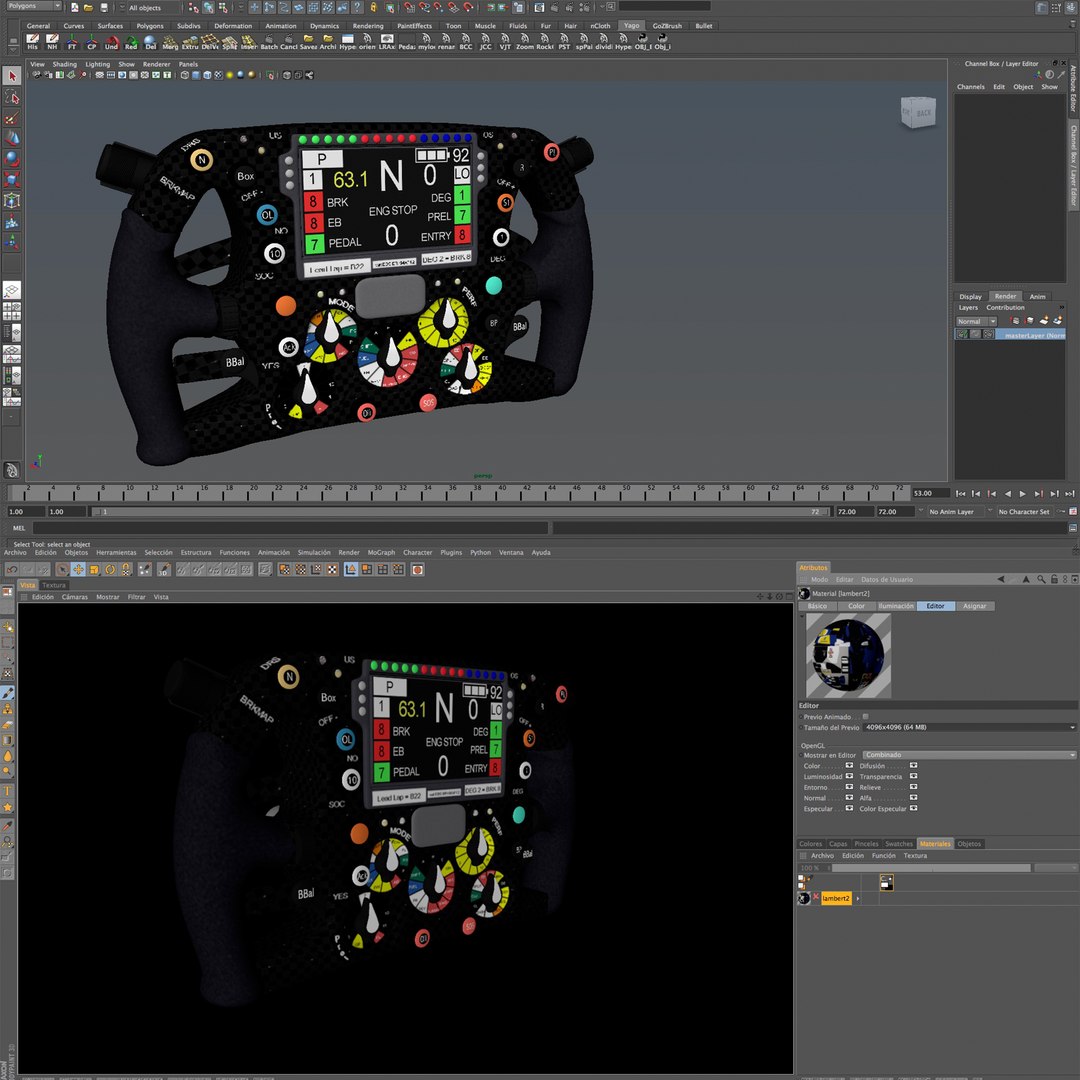Select the Cinema 4D Move tool
The width and height of the screenshot is (1080, 1080).
(78, 570)
